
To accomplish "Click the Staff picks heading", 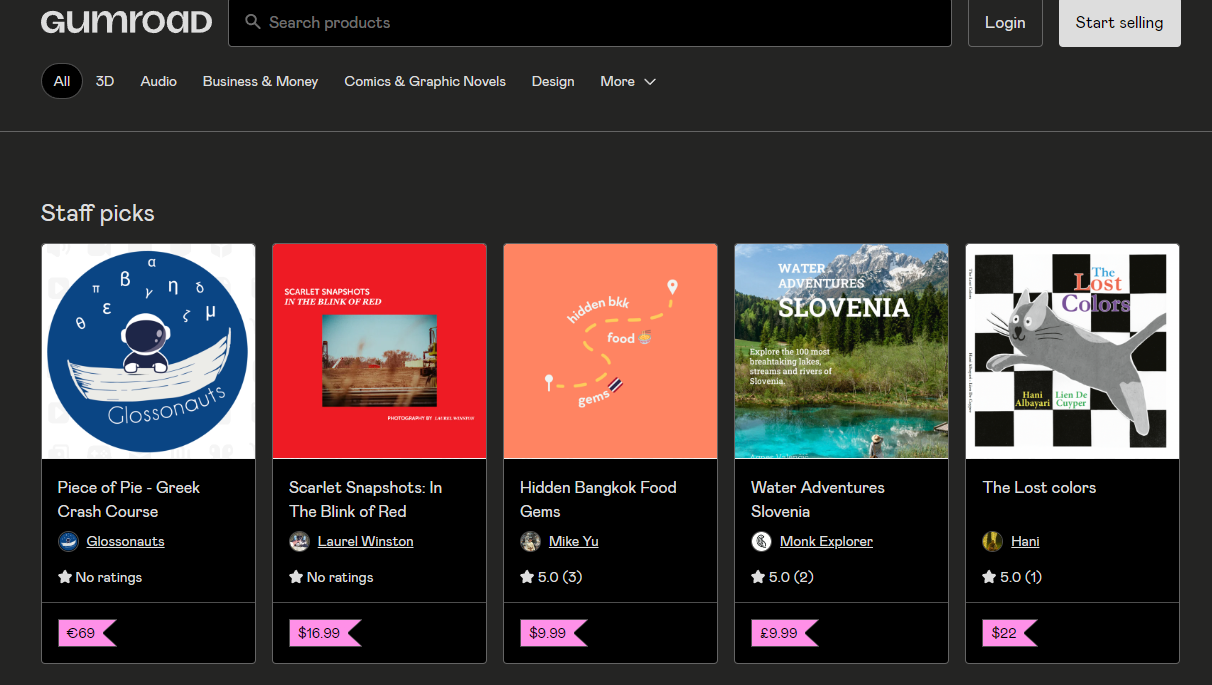I will pyautogui.click(x=98, y=213).
